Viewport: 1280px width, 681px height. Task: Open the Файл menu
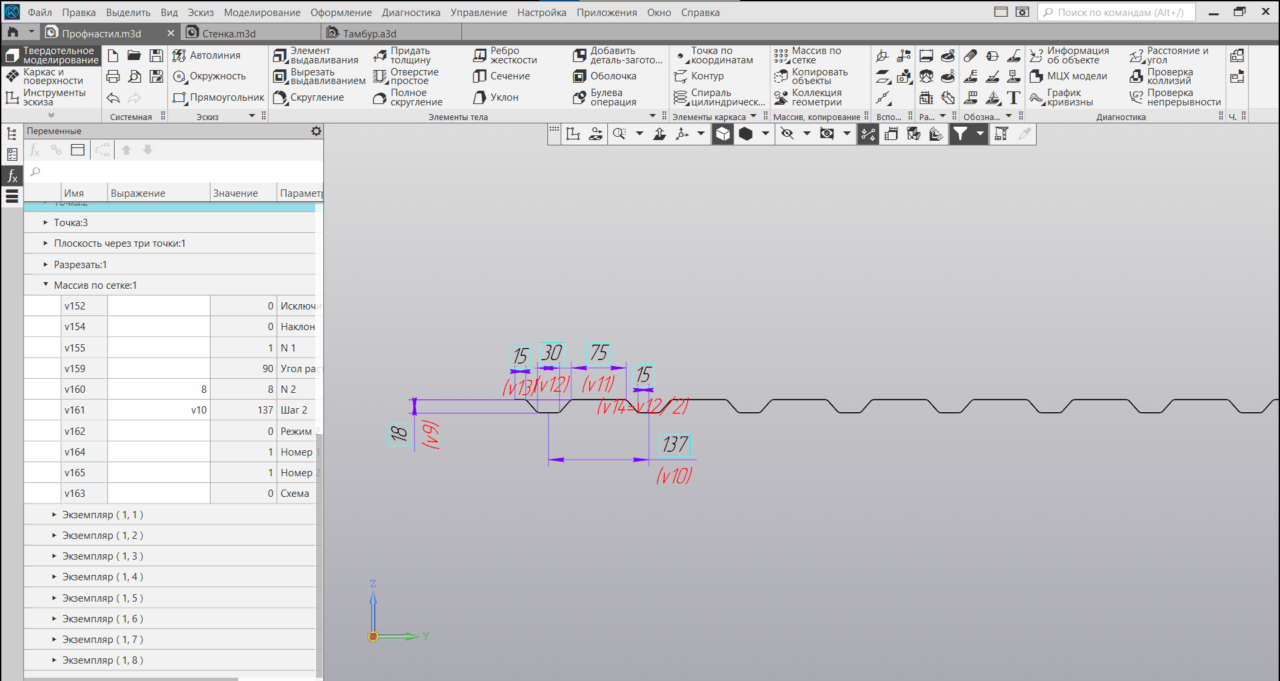click(x=40, y=13)
